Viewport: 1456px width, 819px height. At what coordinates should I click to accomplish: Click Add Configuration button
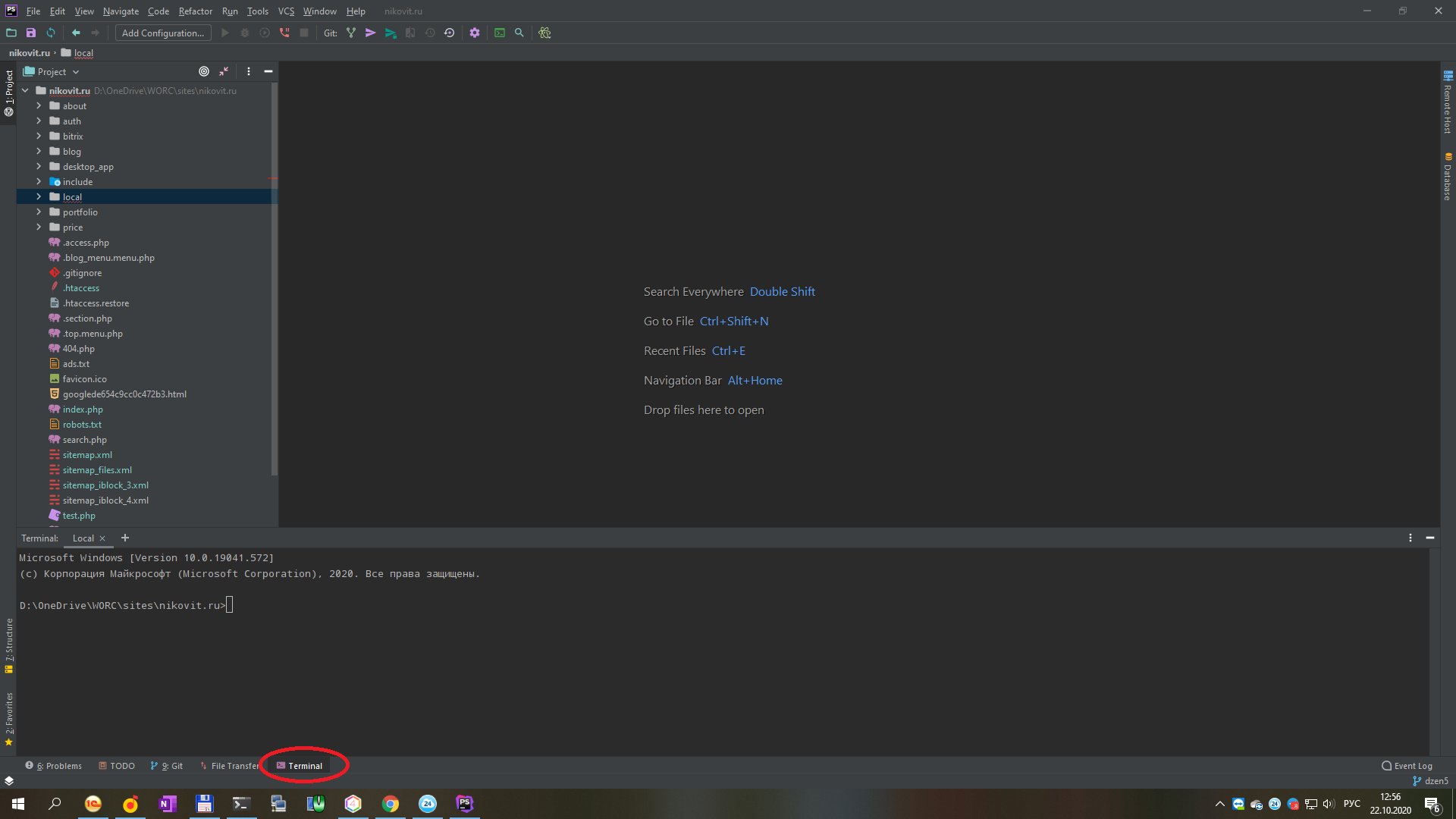(163, 33)
